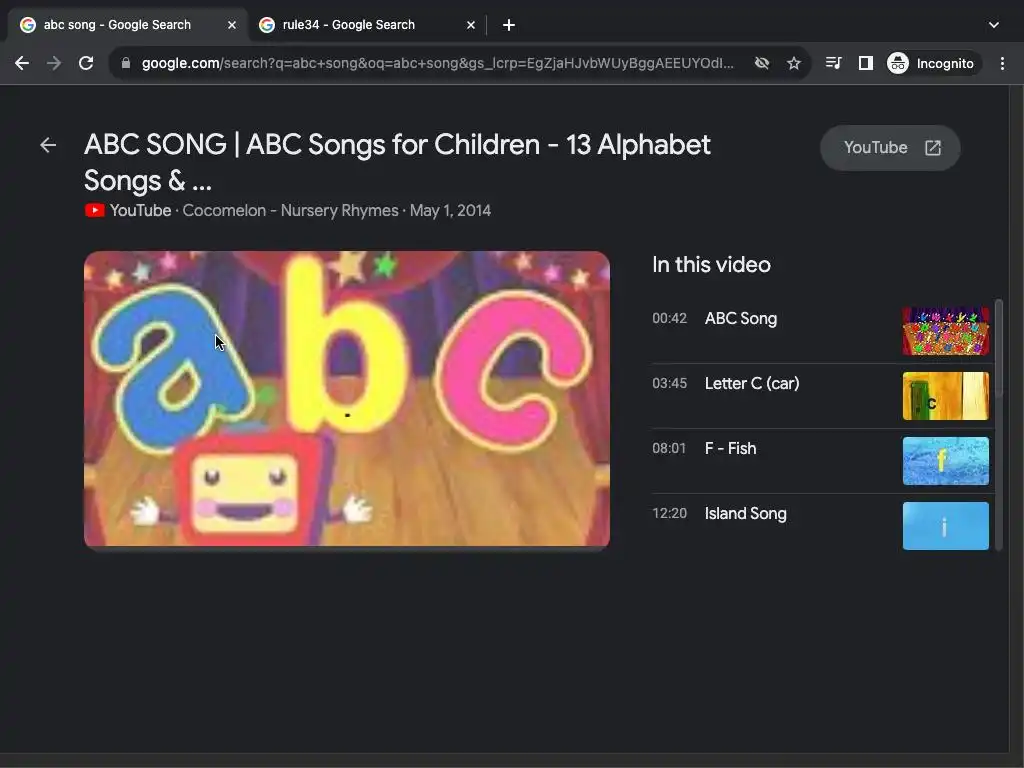1024x768 pixels.
Task: Jump to ABC Song at 00:42
Action: click(x=740, y=319)
